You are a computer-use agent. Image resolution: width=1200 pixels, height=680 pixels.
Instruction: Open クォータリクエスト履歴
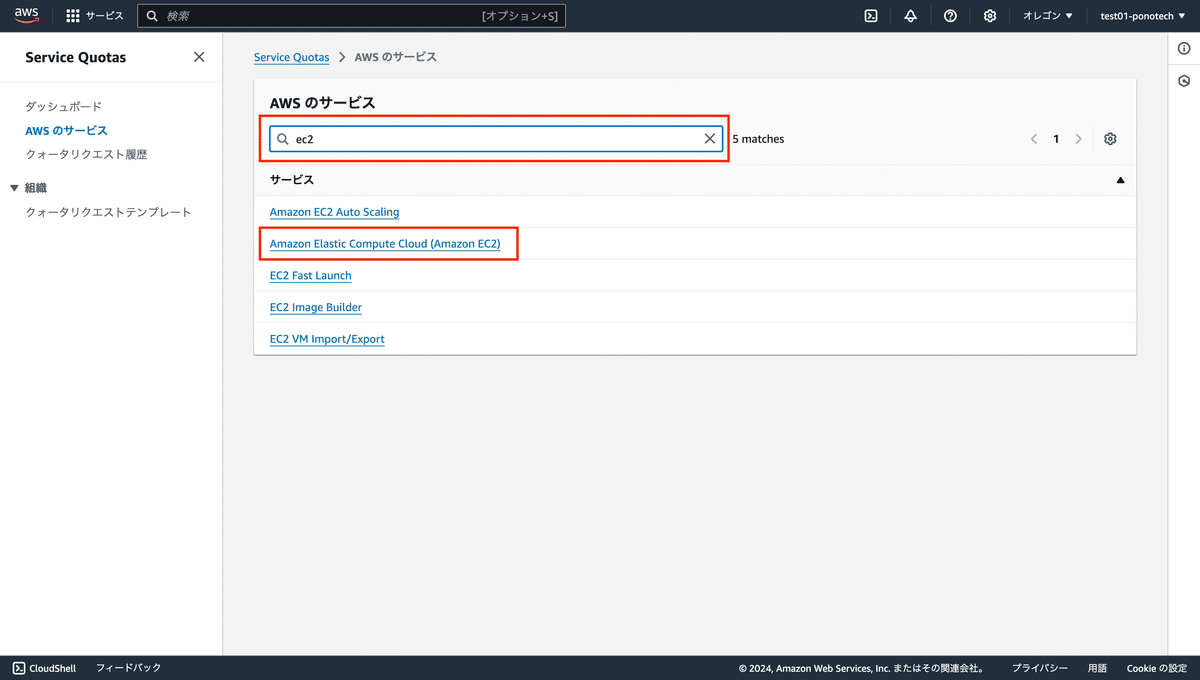click(86, 154)
